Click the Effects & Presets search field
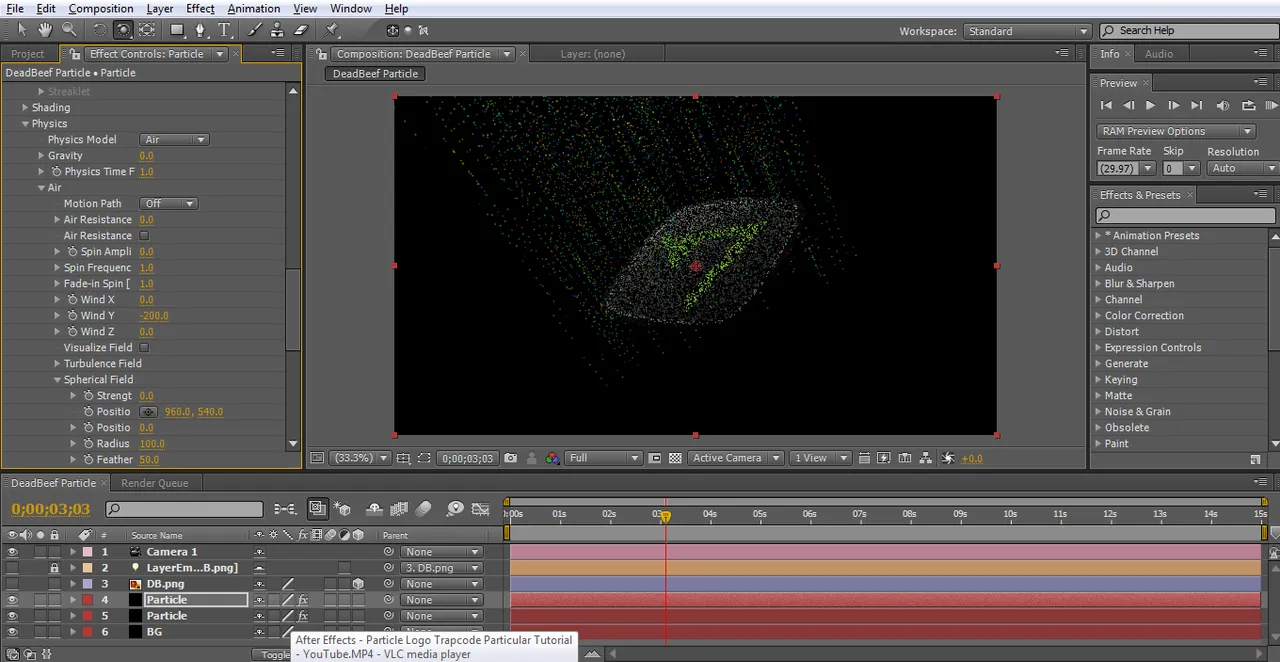Screen dimensions: 1280x662 click(1186, 215)
